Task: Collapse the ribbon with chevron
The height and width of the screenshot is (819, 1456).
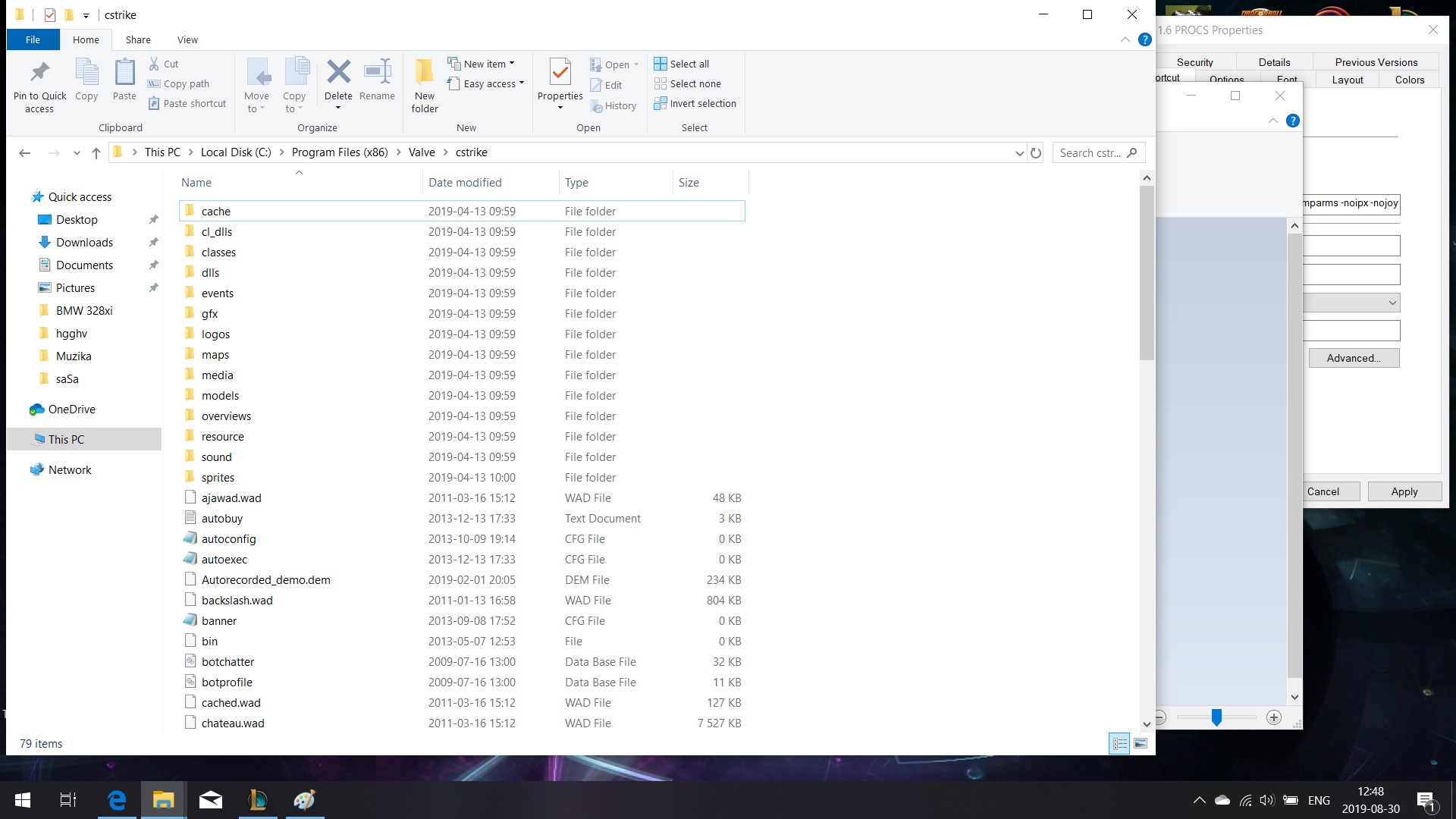Action: click(1125, 39)
